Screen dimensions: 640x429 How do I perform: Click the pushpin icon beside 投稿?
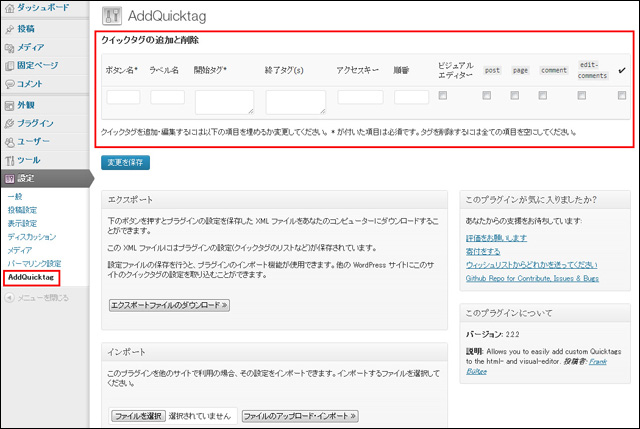10,30
